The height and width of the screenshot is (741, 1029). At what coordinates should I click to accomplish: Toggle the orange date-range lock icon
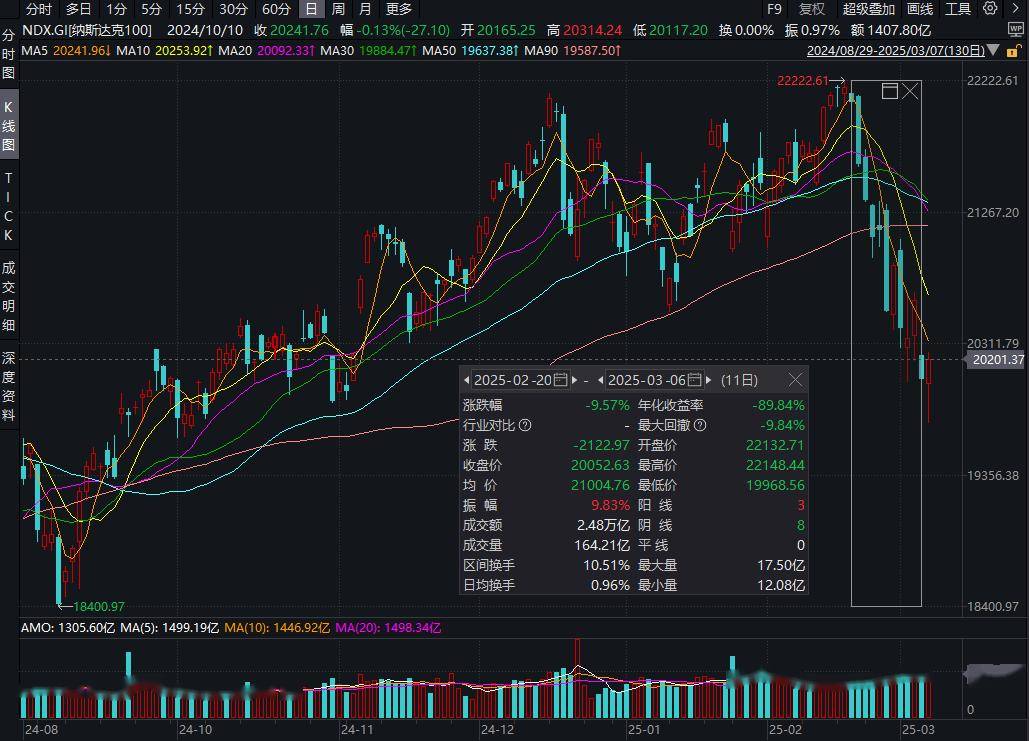pyautogui.click(x=1013, y=51)
